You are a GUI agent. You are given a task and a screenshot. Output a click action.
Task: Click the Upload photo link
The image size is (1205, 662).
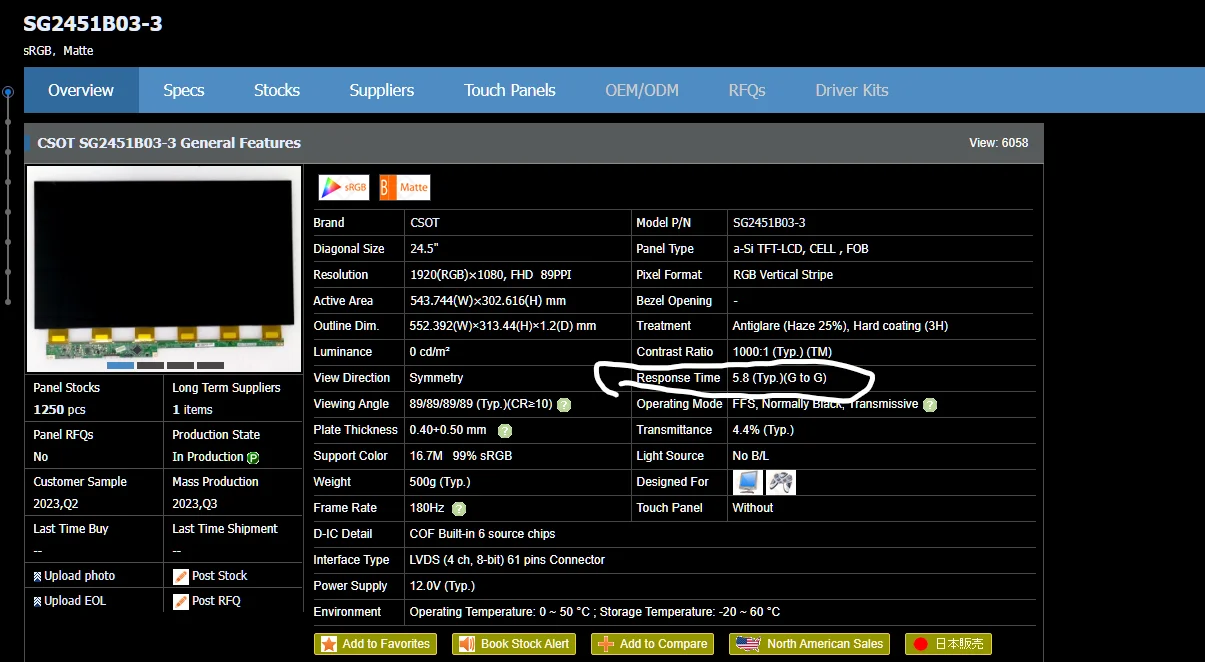[79, 576]
